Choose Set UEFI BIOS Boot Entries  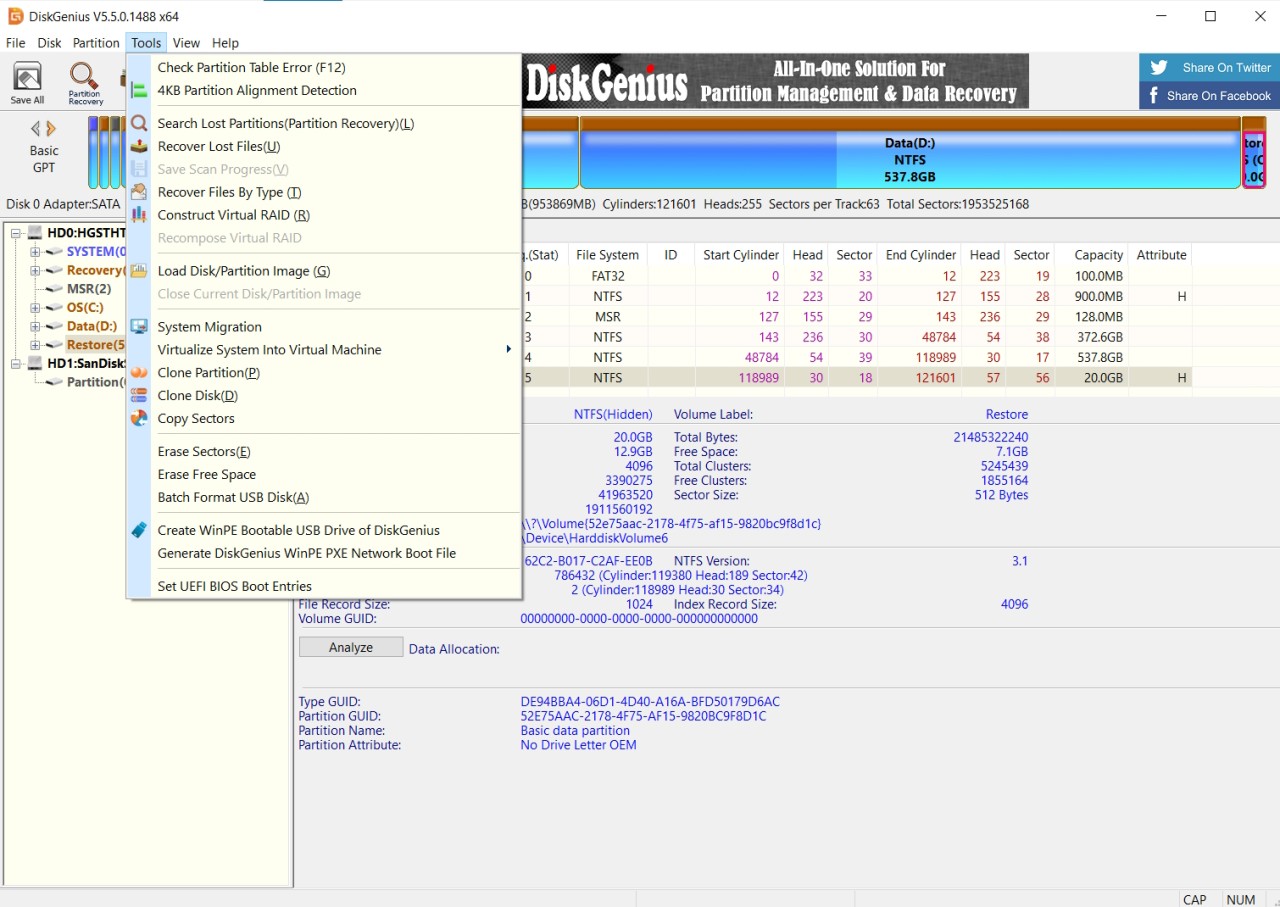(x=324, y=586)
